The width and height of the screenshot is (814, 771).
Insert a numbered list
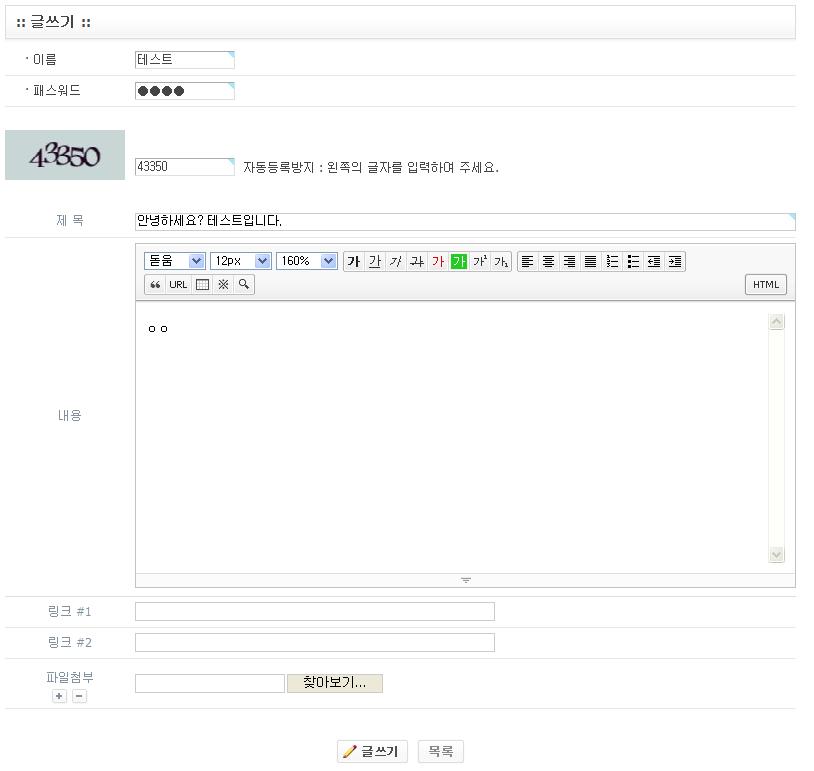point(612,262)
